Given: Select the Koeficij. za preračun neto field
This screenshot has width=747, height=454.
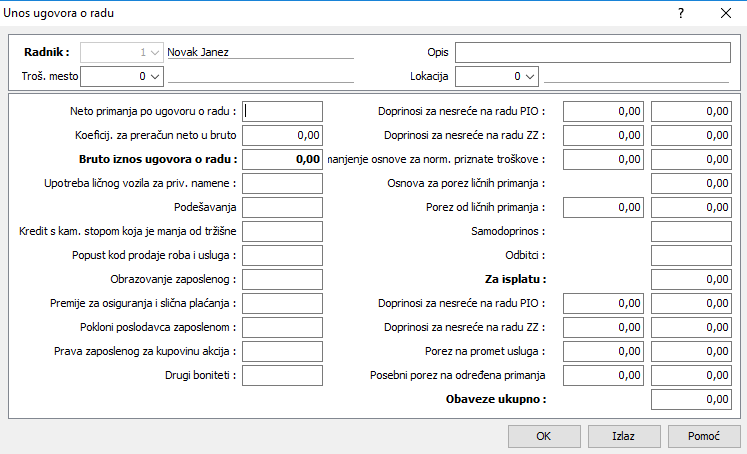Looking at the screenshot, I should tap(283, 135).
